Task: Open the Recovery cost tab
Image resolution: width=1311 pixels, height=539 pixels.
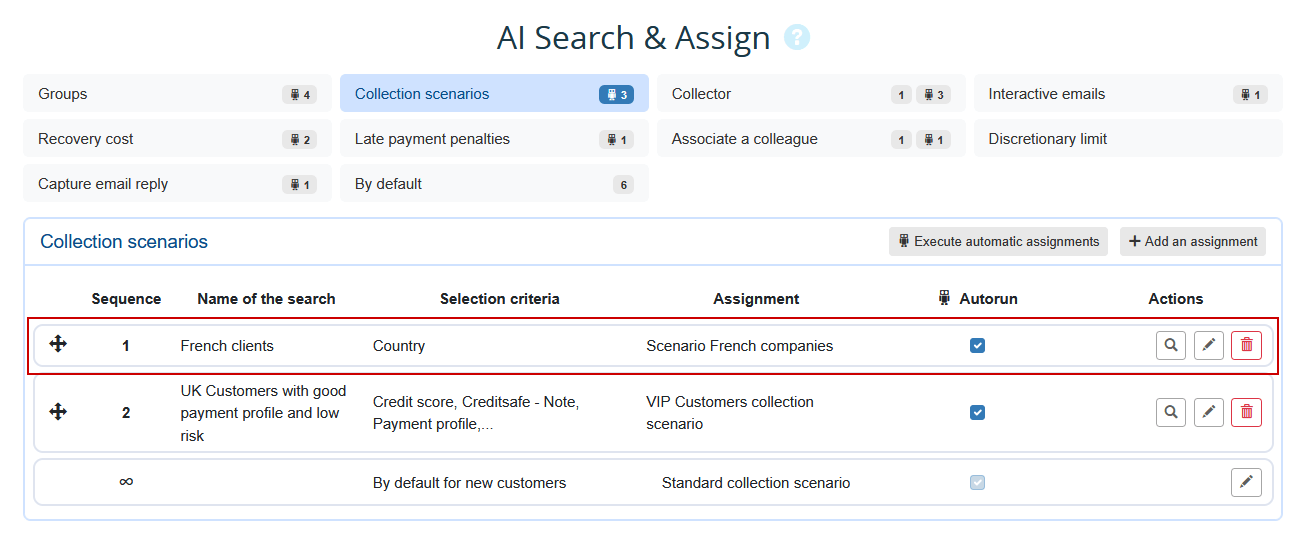Action: pos(177,139)
